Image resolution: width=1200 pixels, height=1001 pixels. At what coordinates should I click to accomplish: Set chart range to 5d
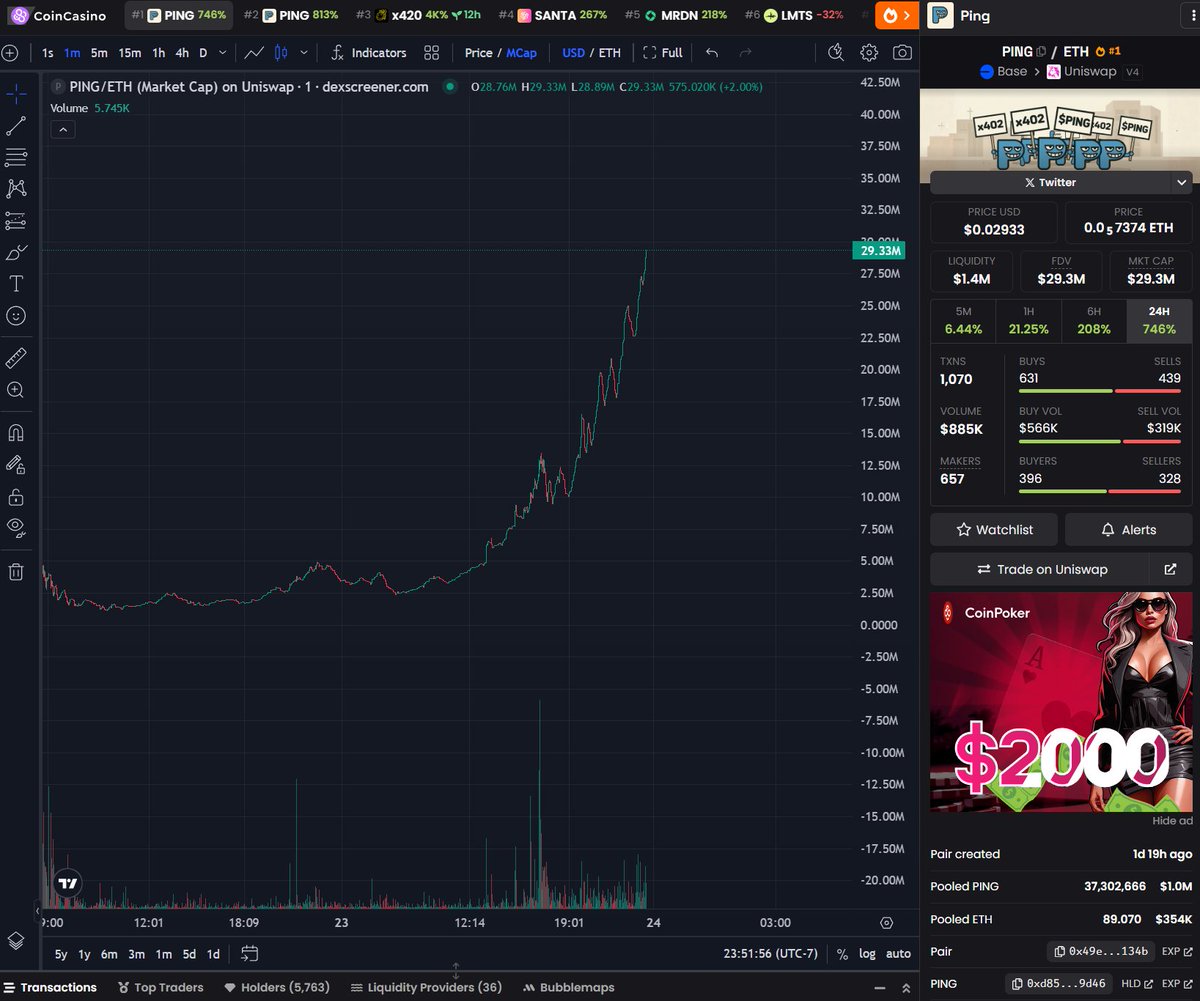pyautogui.click(x=189, y=953)
